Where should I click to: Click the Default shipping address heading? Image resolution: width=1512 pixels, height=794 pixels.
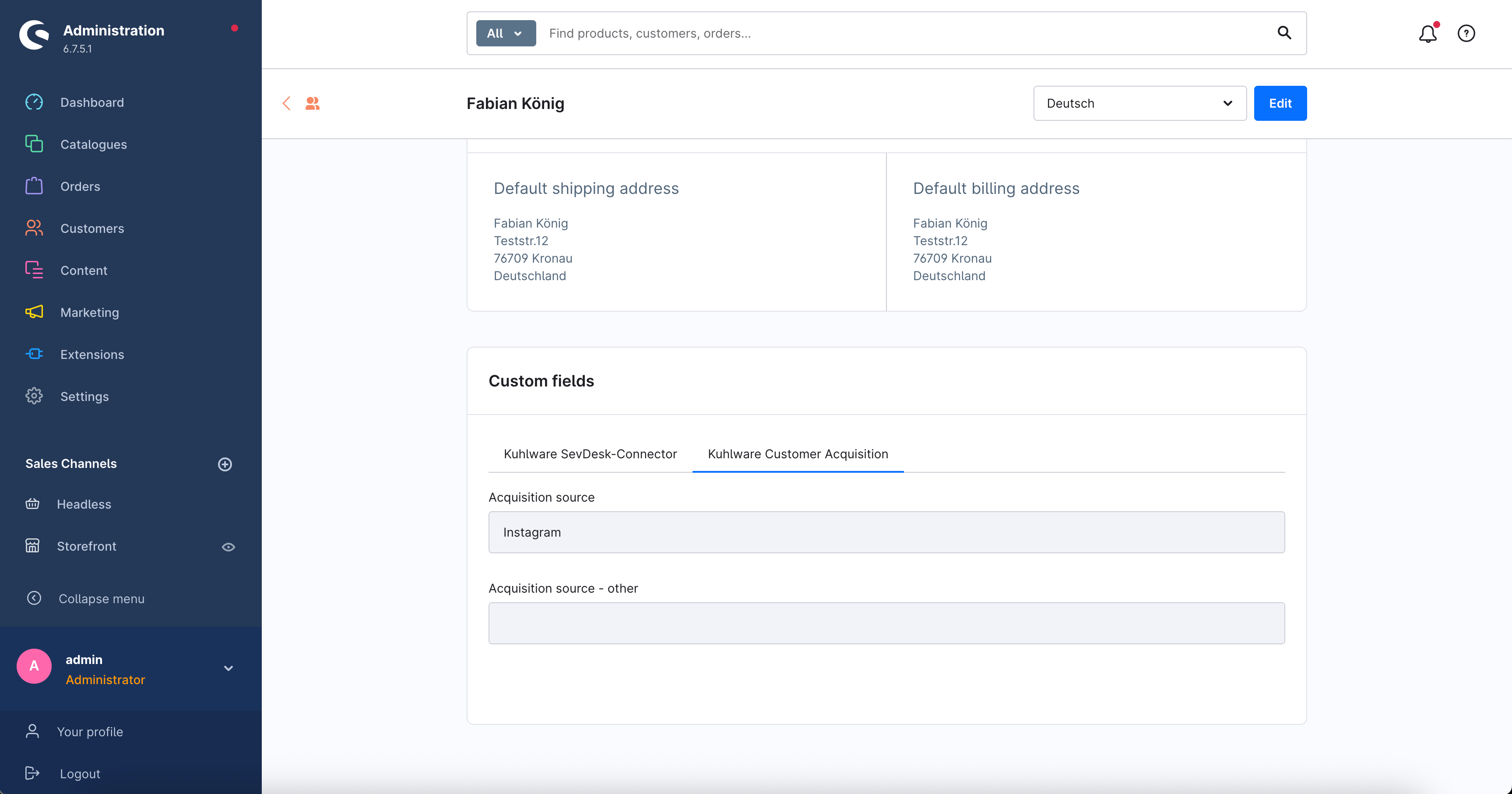586,188
